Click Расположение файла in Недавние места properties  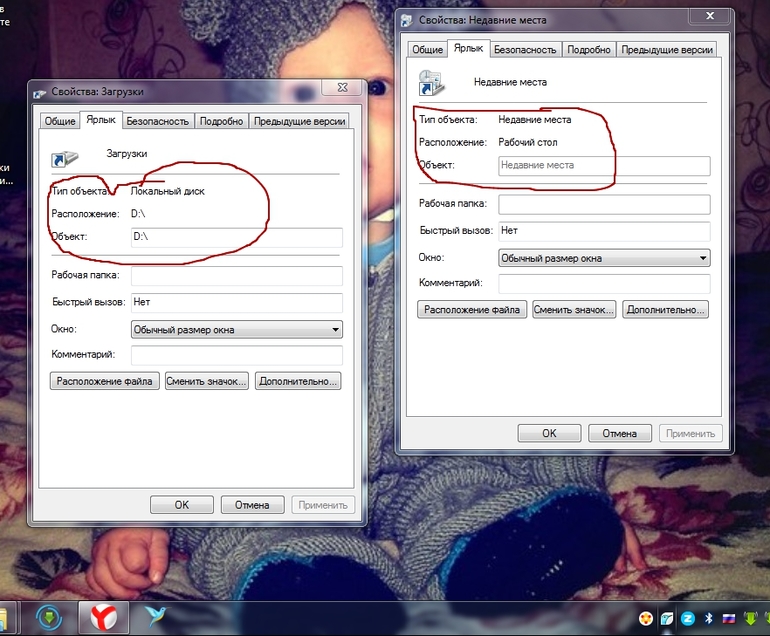[x=472, y=310]
